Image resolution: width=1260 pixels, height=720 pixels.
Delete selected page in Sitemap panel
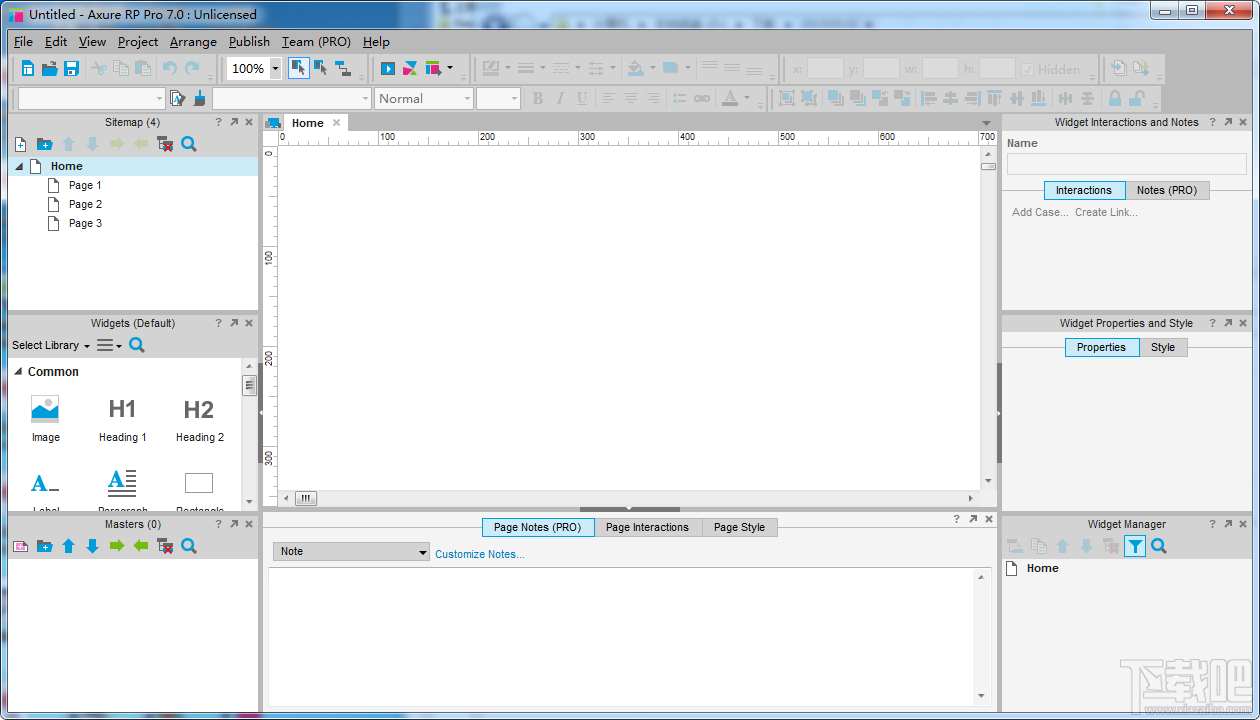[165, 144]
